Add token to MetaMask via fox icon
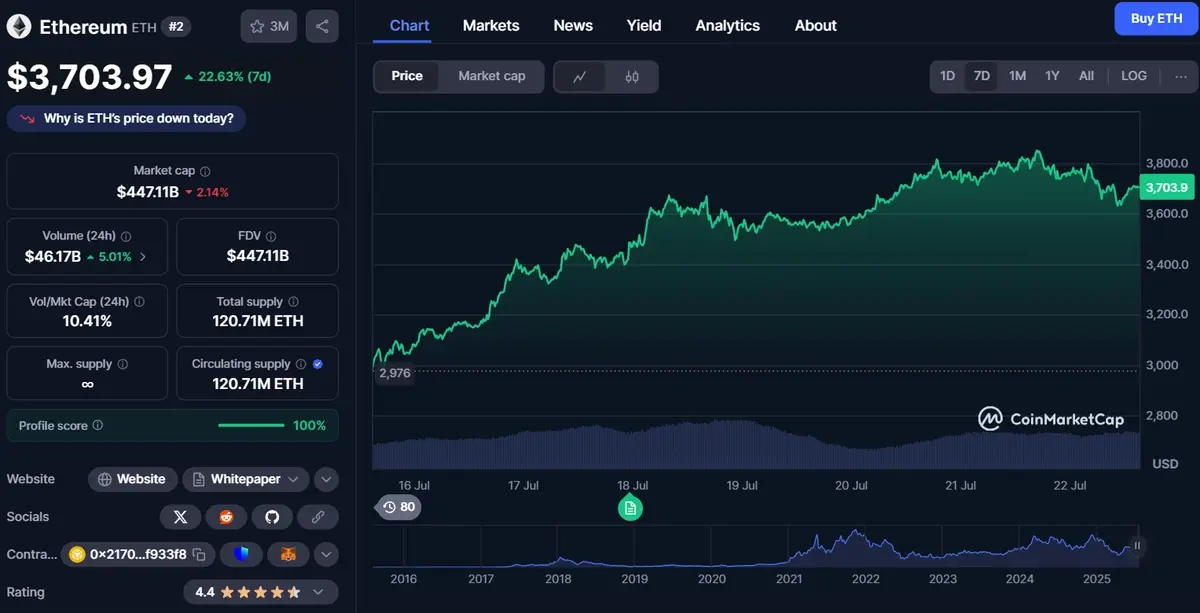1200x613 pixels. pyautogui.click(x=288, y=554)
